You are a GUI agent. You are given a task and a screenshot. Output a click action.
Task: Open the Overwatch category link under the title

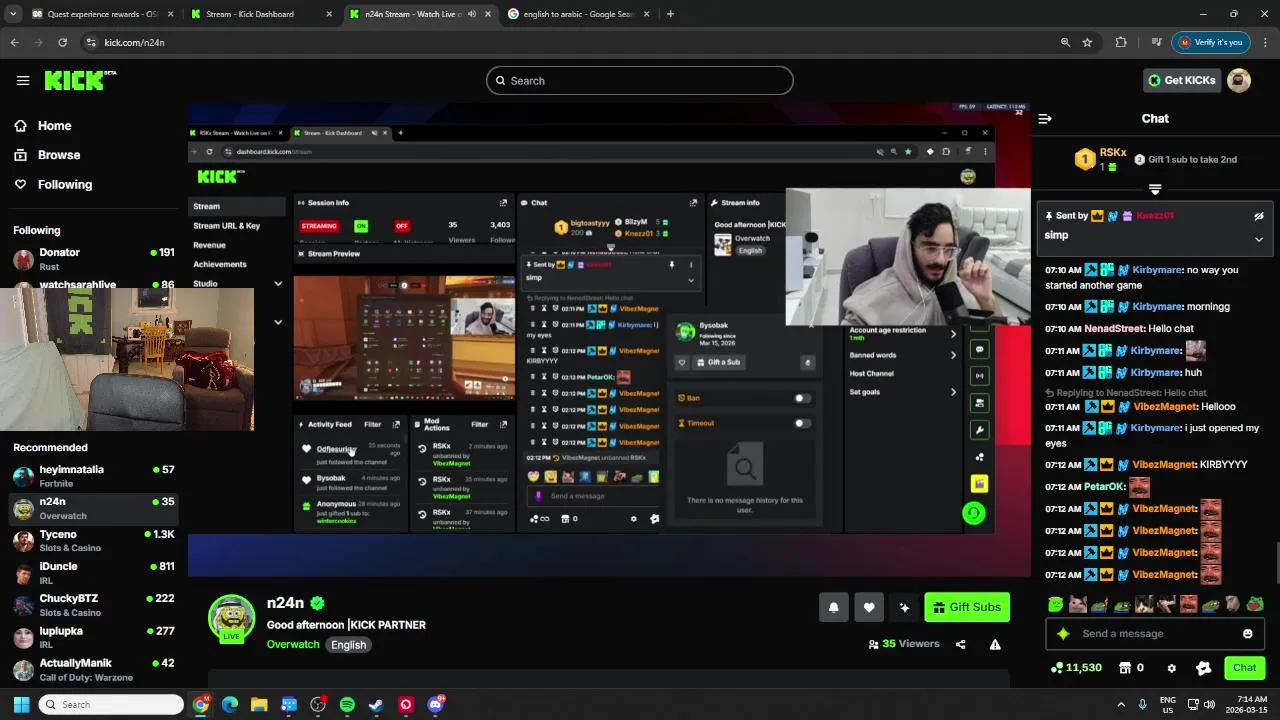(x=293, y=645)
